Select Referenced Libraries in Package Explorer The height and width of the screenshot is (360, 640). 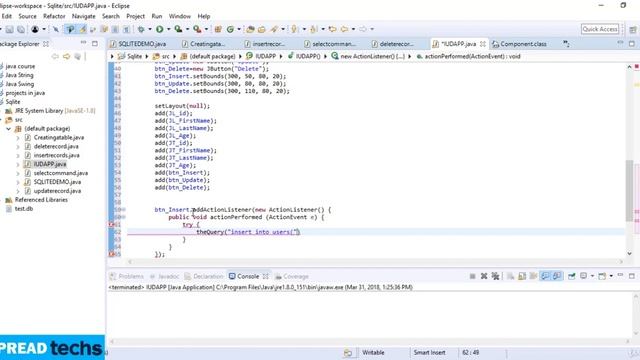[x=41, y=200]
